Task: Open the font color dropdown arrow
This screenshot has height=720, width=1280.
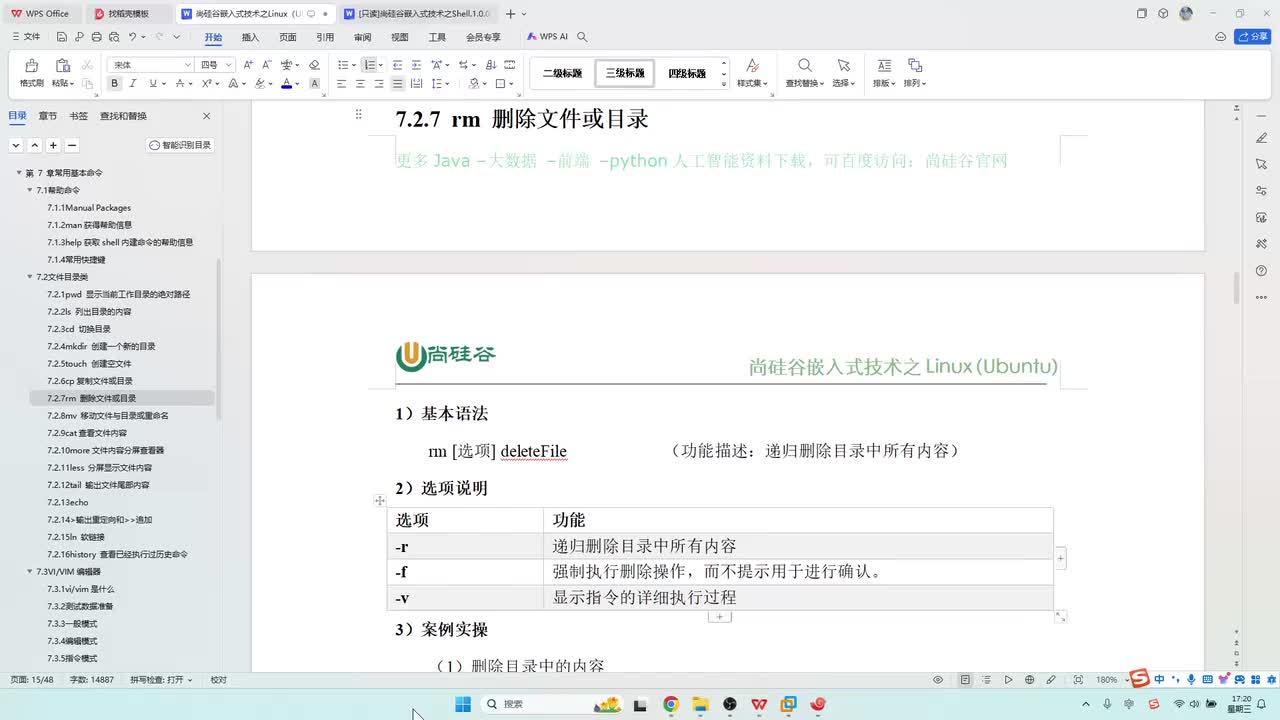Action: 298,84
